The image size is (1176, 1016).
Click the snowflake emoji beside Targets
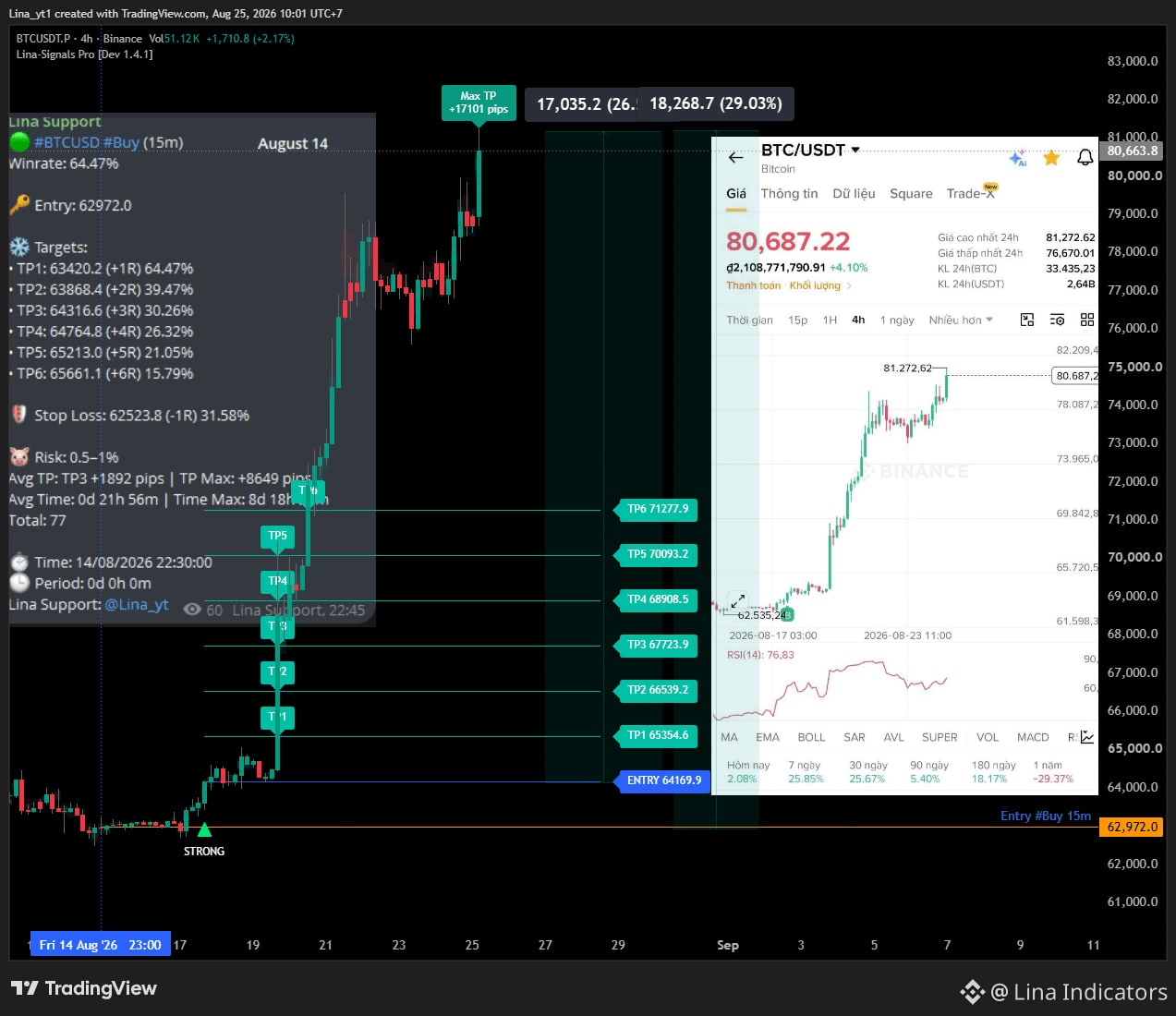coord(19,247)
